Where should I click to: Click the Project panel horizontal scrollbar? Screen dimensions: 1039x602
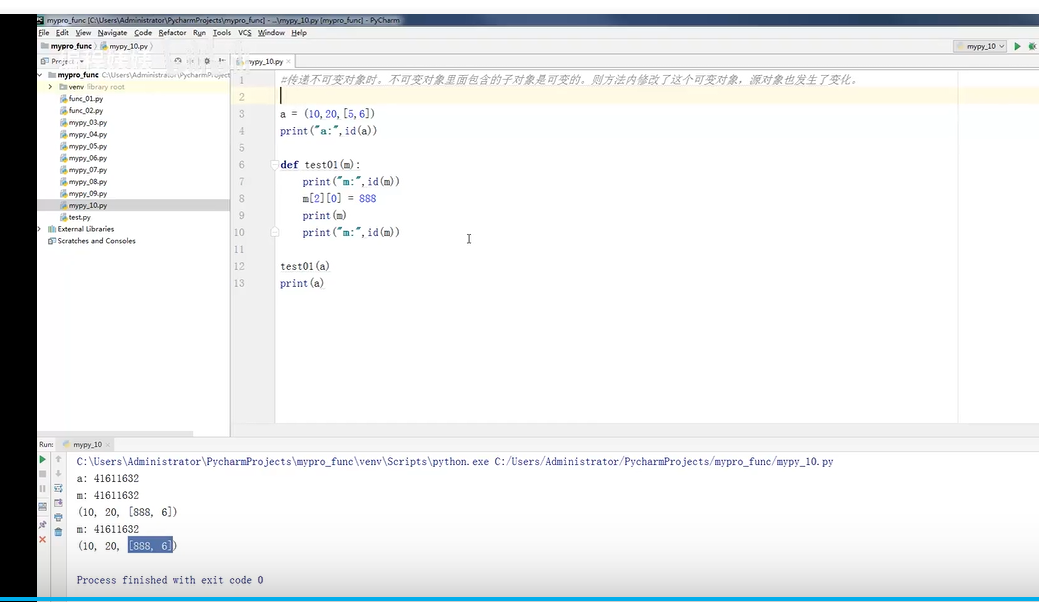pos(115,434)
